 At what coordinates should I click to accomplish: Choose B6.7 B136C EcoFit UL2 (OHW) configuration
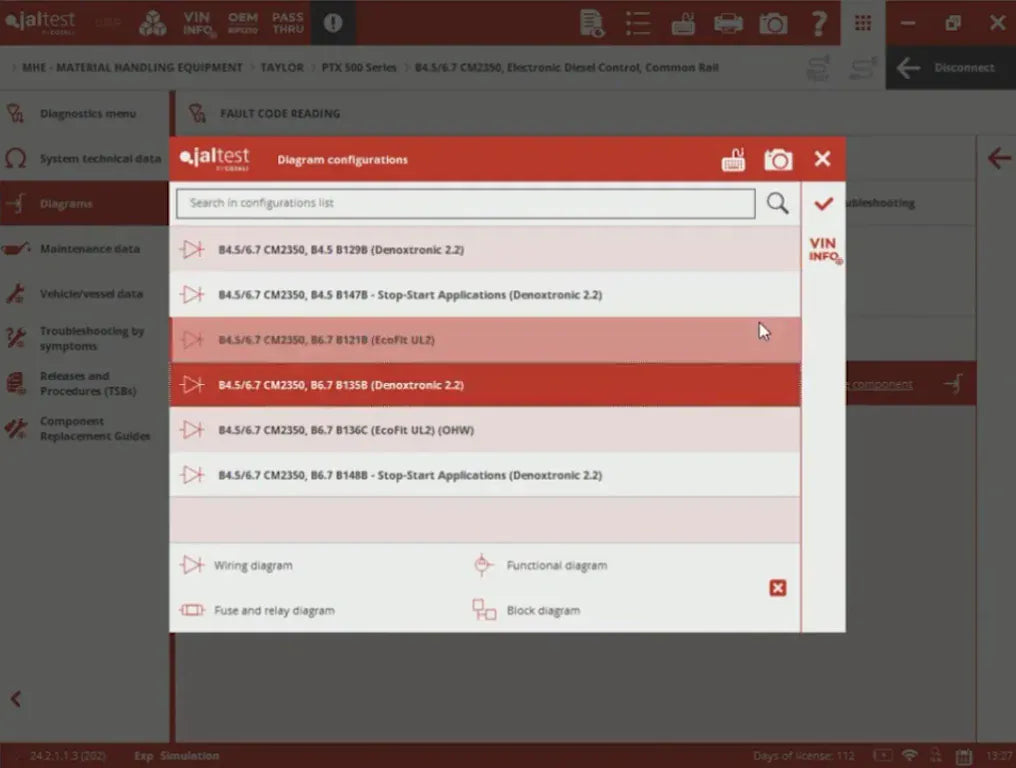tap(485, 430)
